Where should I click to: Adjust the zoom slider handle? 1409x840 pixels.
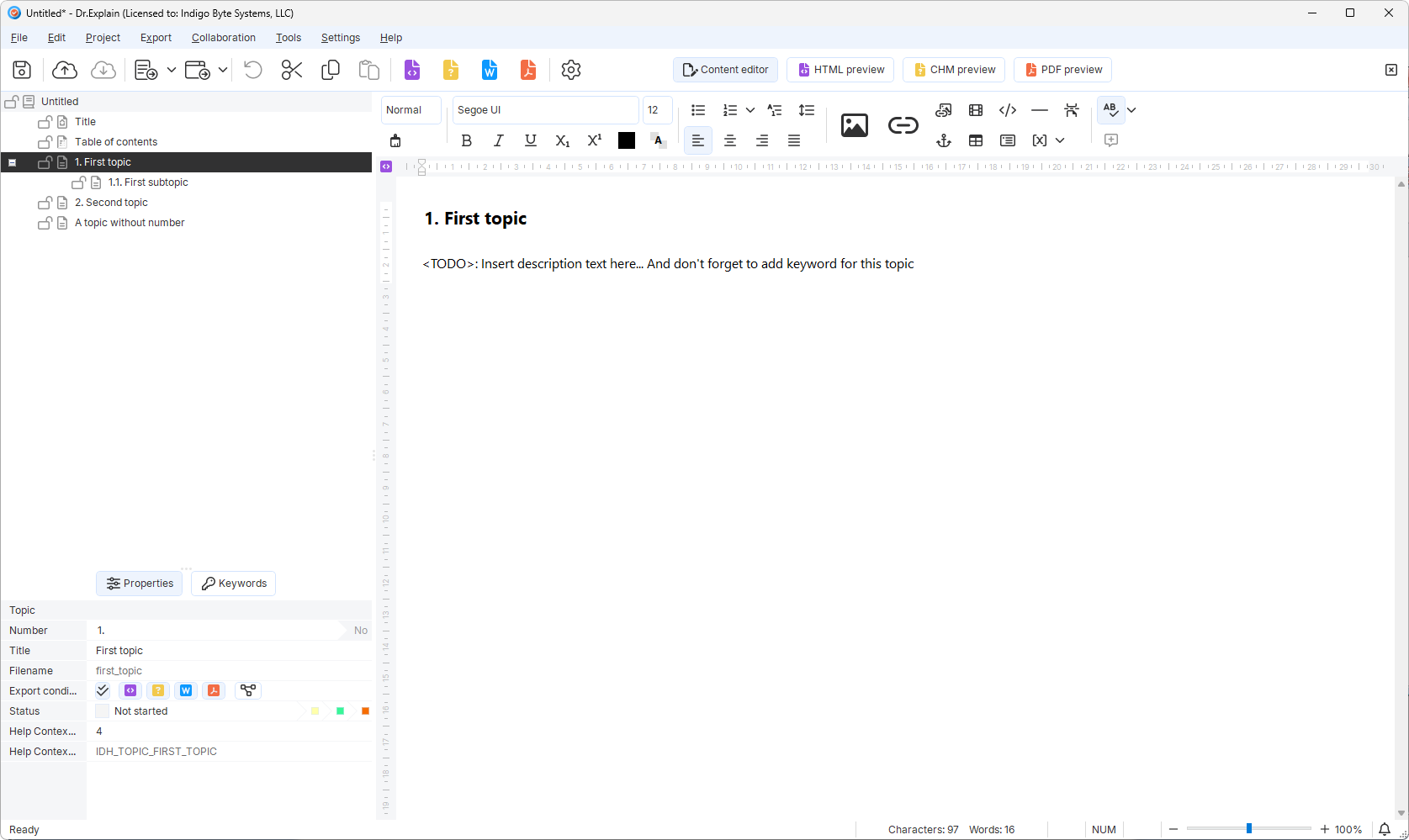[x=1249, y=829]
